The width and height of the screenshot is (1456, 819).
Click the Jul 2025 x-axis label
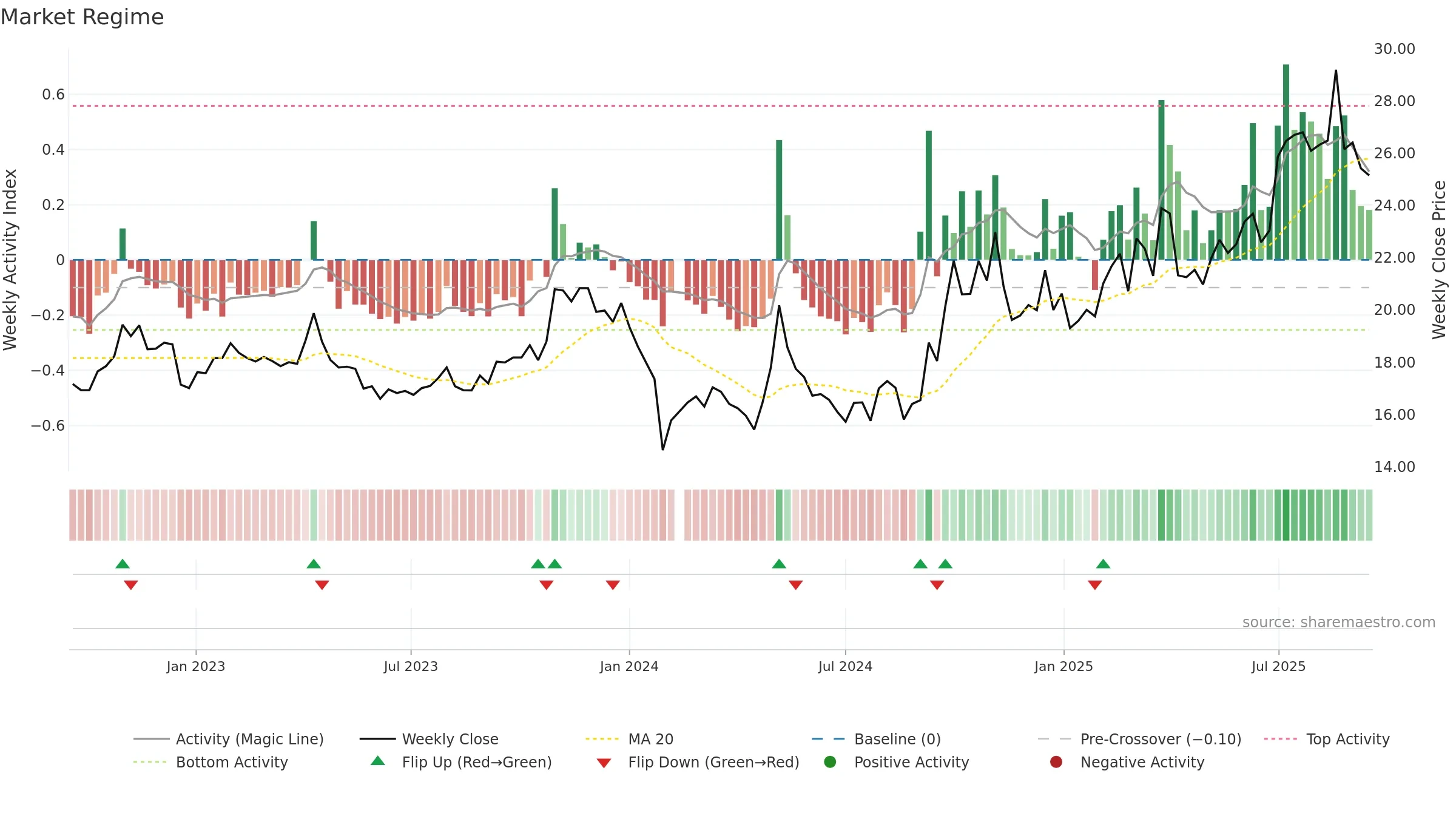1278,666
